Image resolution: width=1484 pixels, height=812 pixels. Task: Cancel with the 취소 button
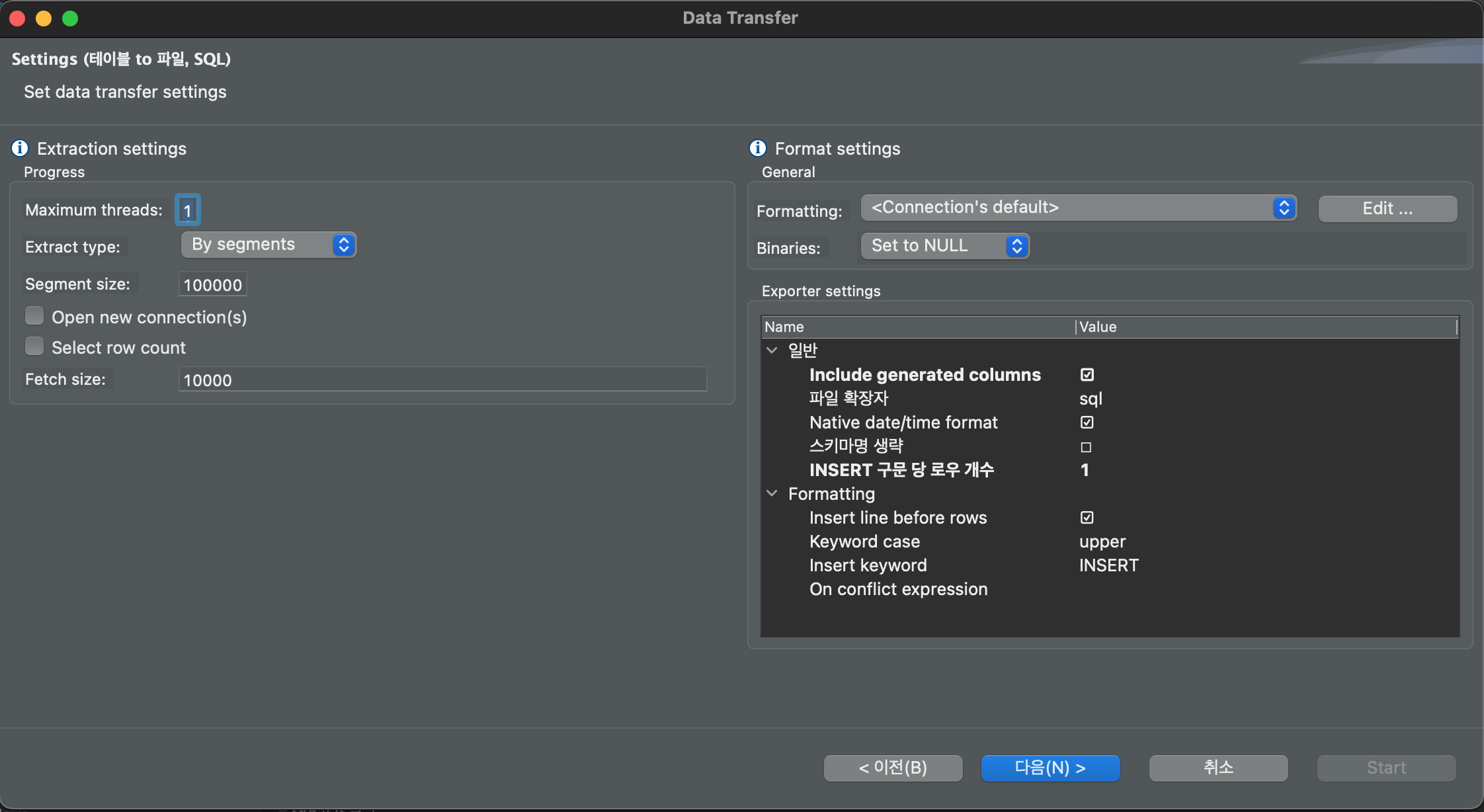click(x=1218, y=768)
